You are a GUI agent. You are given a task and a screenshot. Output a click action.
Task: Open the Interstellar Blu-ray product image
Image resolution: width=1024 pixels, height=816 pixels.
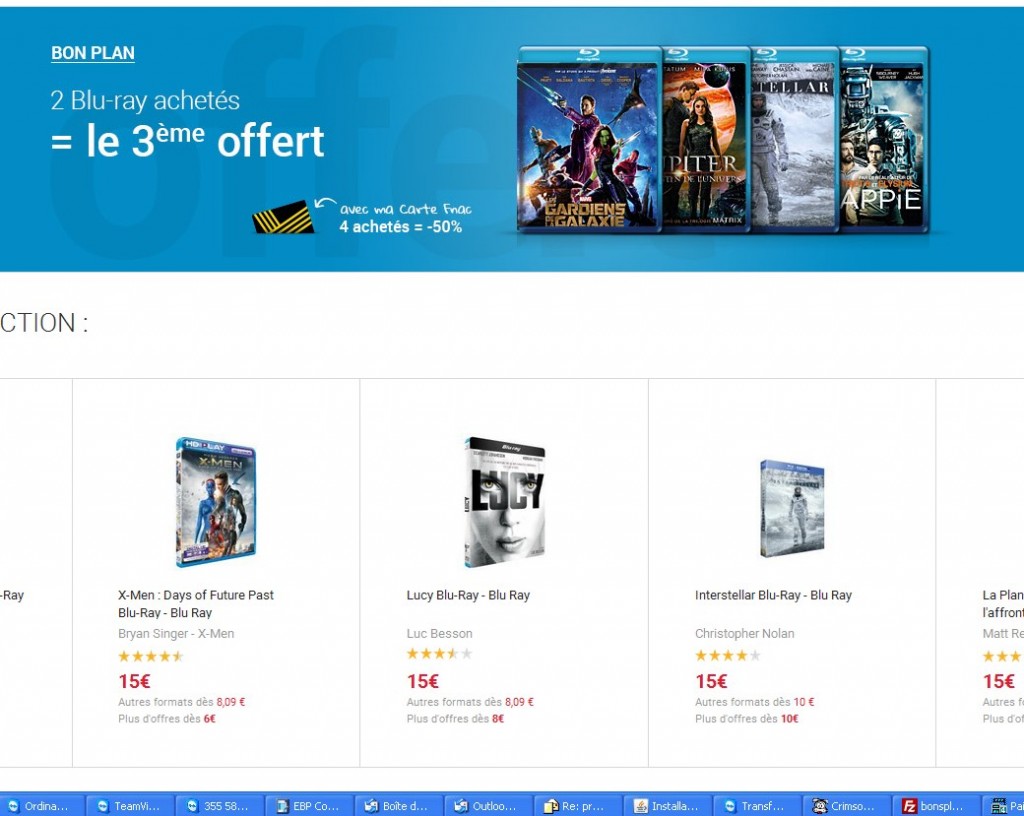click(792, 508)
